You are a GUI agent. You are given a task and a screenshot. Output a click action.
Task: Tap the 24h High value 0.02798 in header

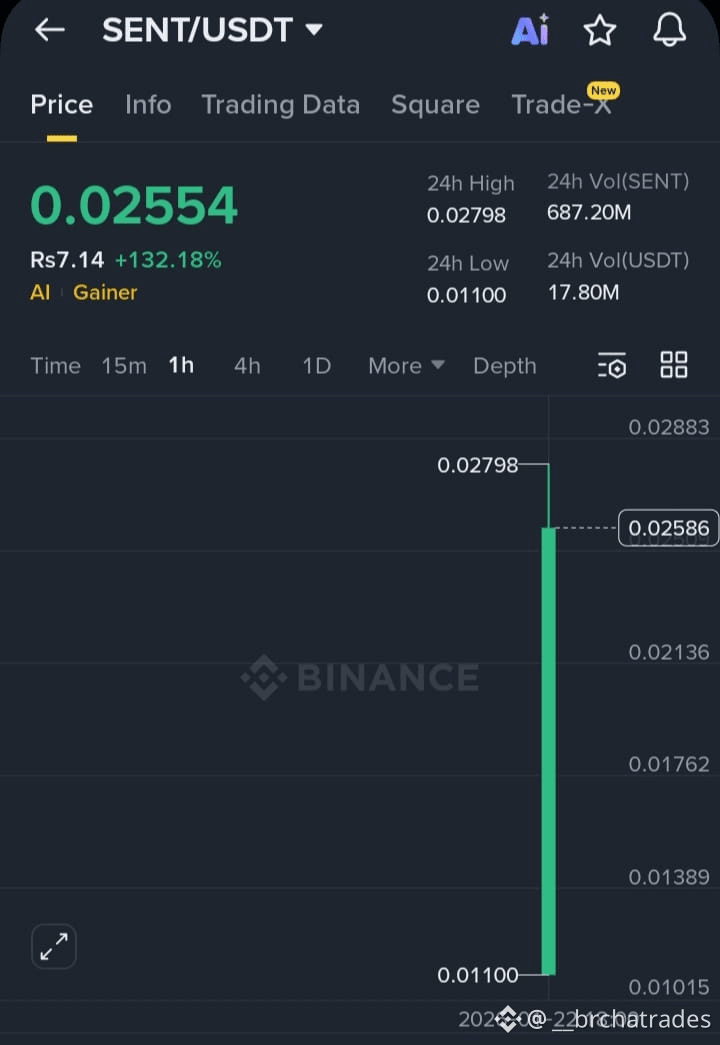467,215
